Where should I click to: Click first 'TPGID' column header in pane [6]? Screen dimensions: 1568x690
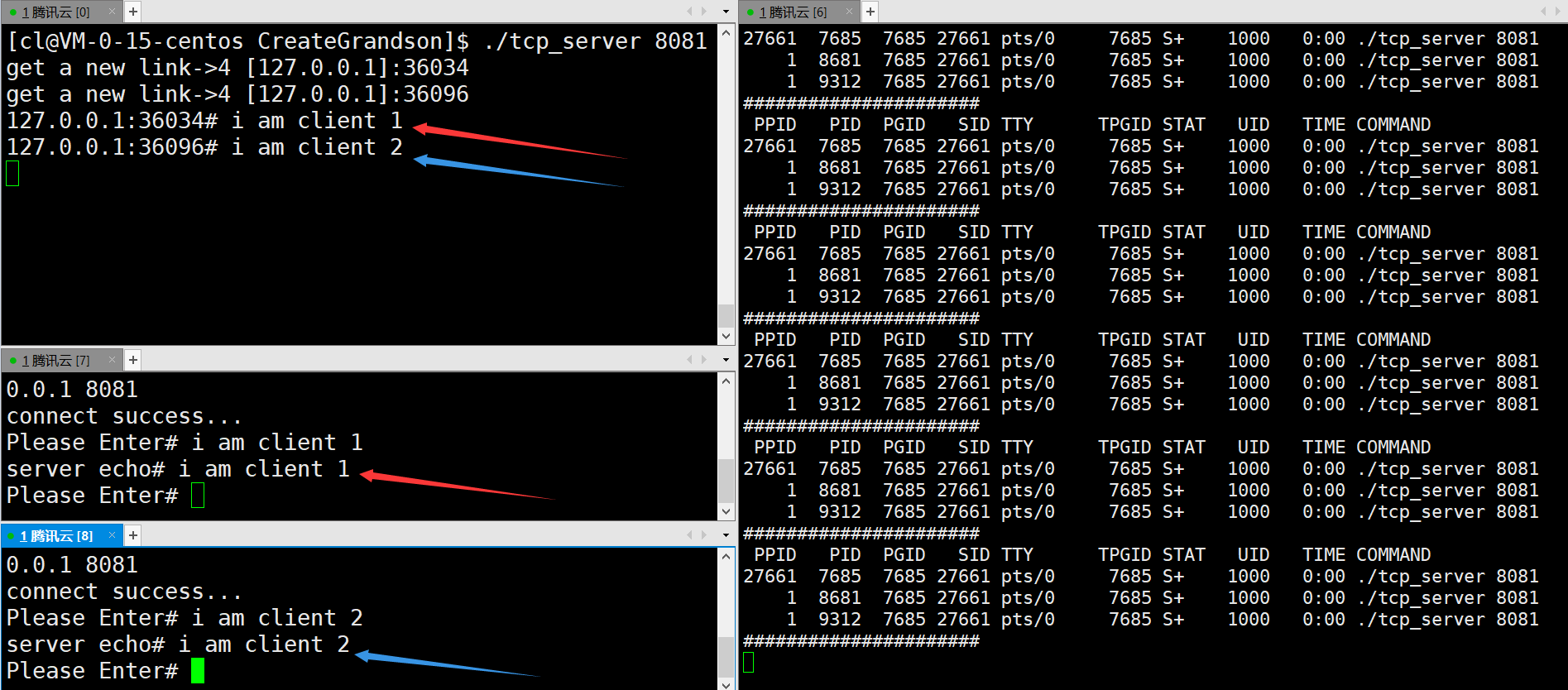click(x=1124, y=125)
